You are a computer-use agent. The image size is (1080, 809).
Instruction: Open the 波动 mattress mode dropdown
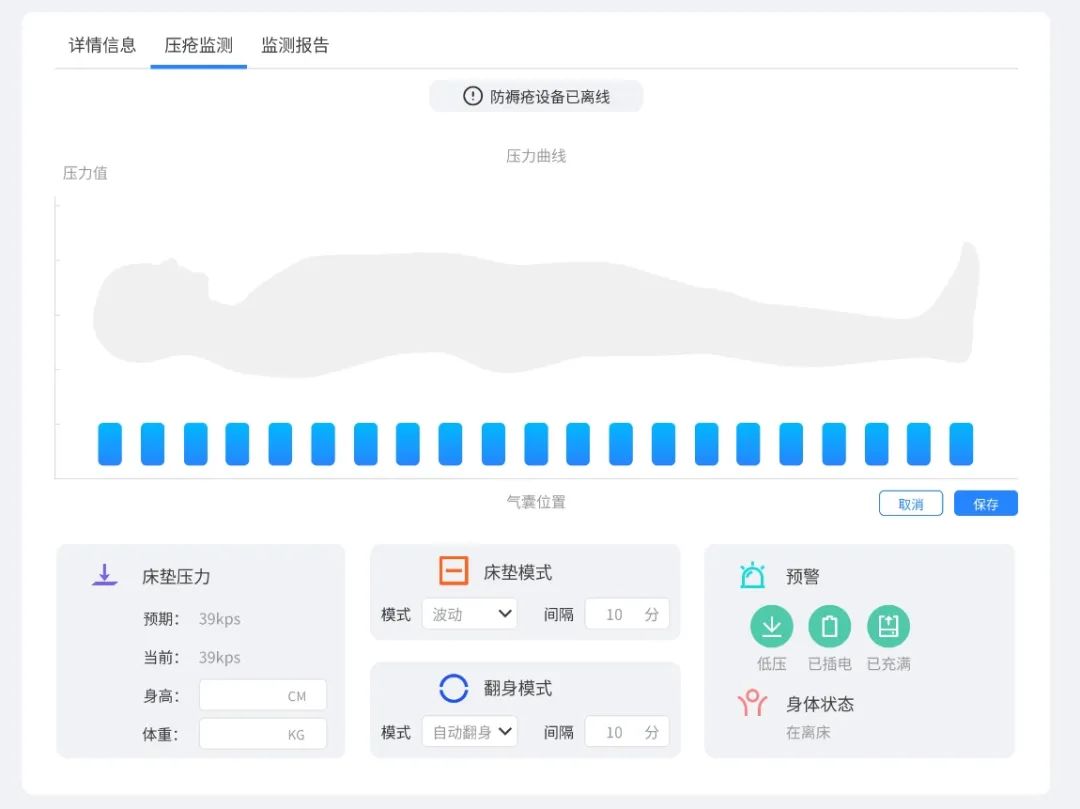[x=470, y=614]
